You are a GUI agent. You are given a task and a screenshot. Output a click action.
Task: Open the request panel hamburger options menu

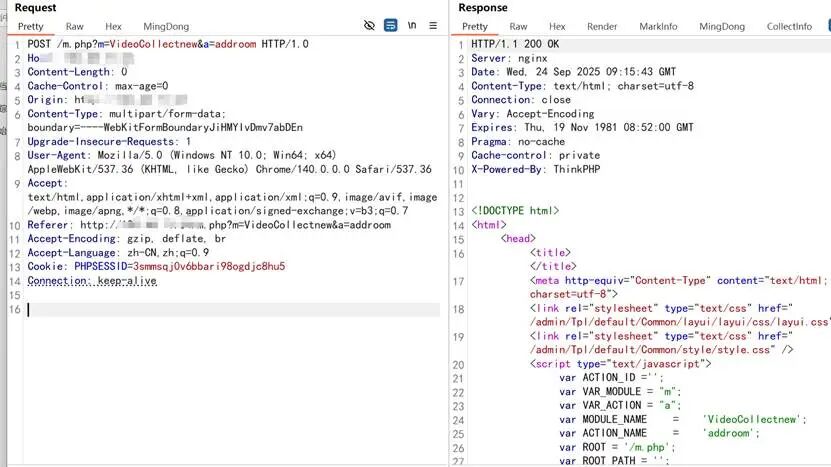(433, 26)
